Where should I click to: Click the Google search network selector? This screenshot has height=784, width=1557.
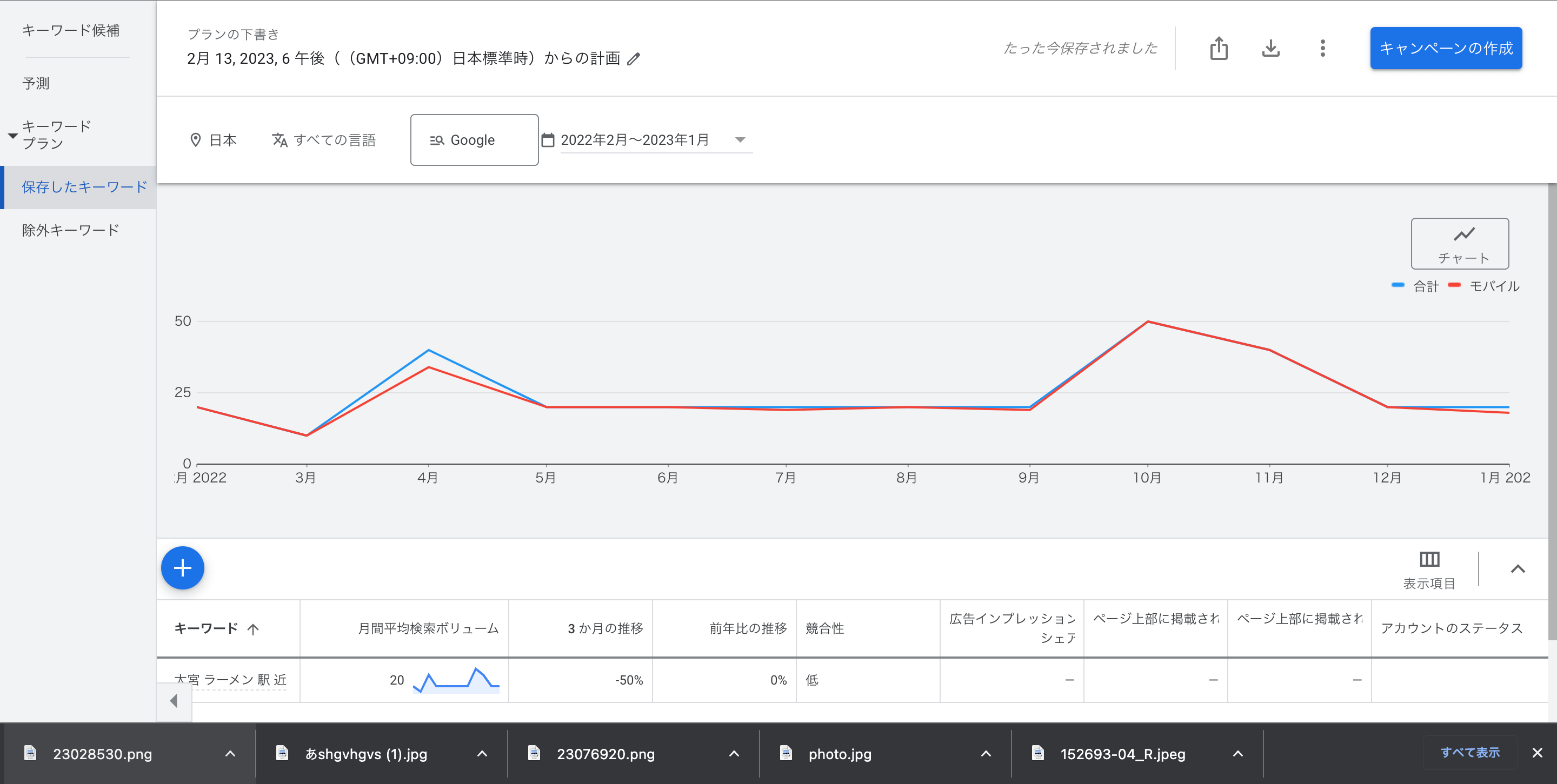(474, 140)
